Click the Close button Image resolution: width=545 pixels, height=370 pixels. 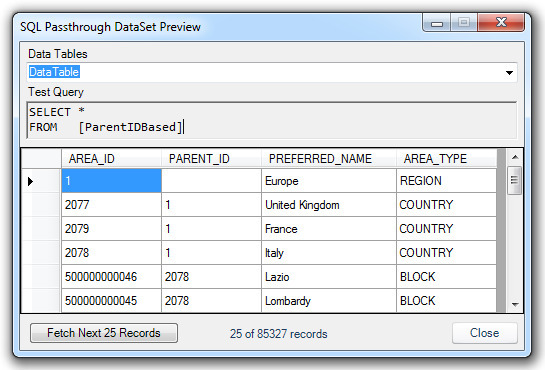[x=485, y=333]
